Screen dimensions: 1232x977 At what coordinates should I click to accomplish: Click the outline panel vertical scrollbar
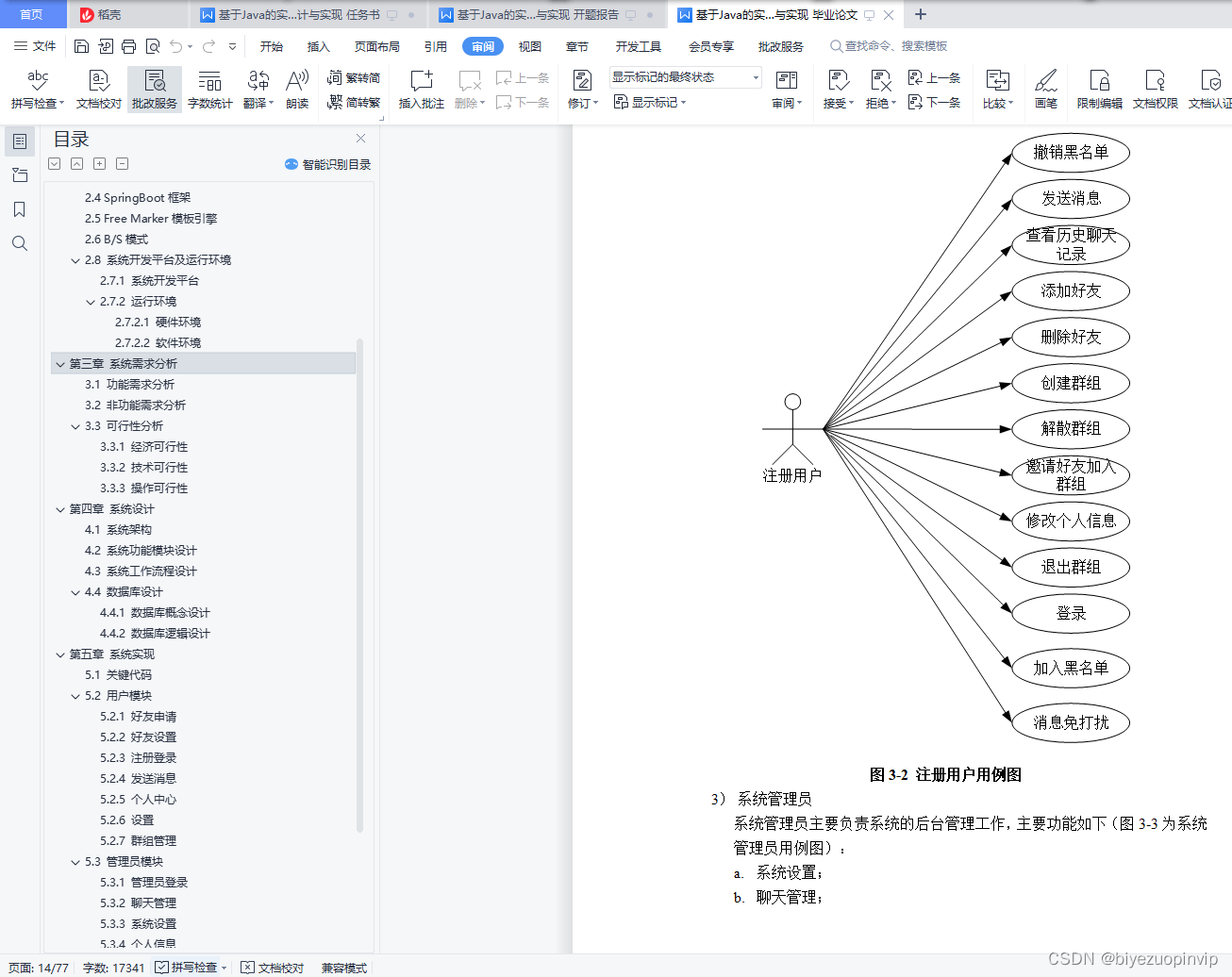359,585
